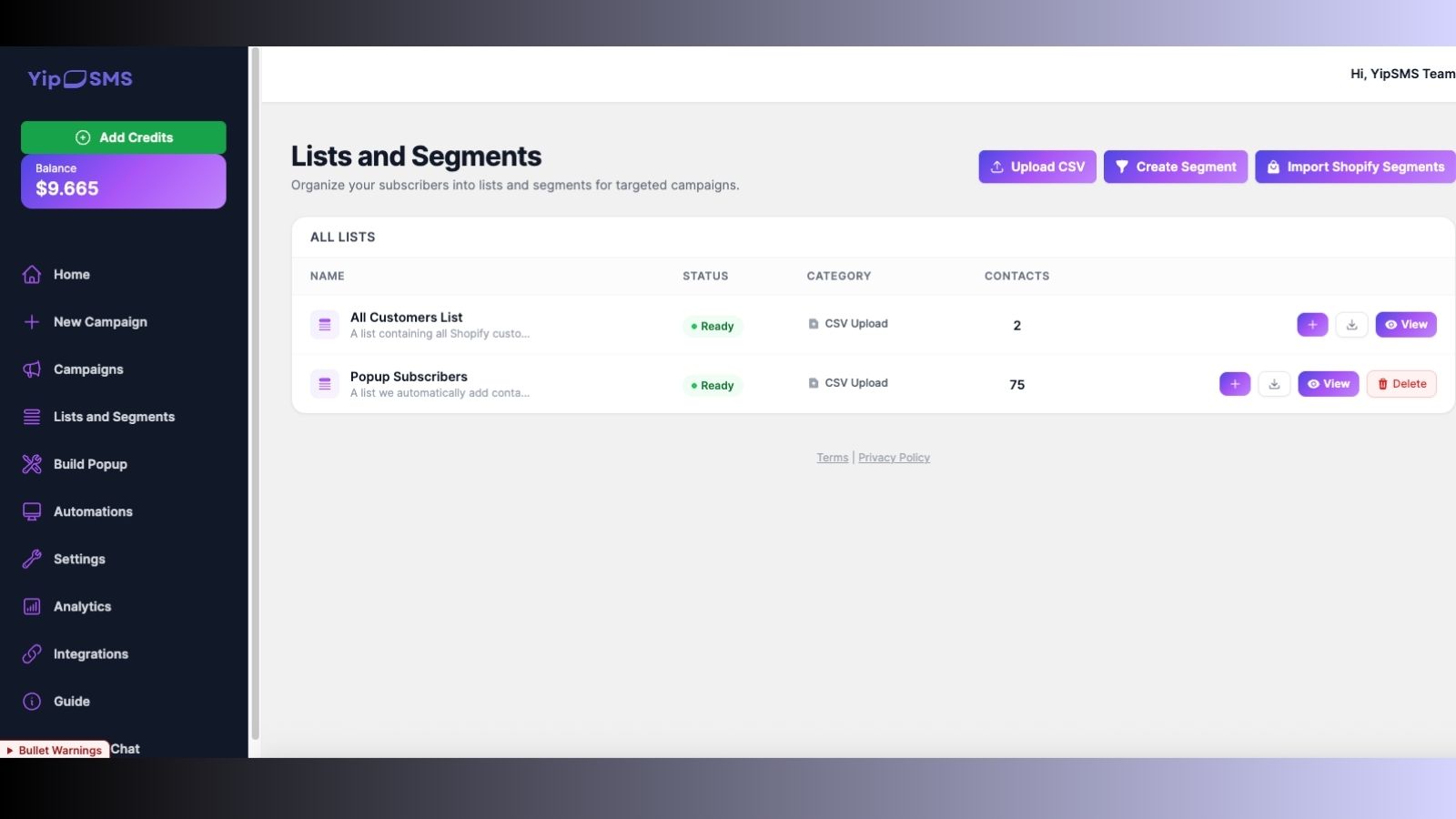
Task: Click the Add Credits button
Action: pos(124,137)
